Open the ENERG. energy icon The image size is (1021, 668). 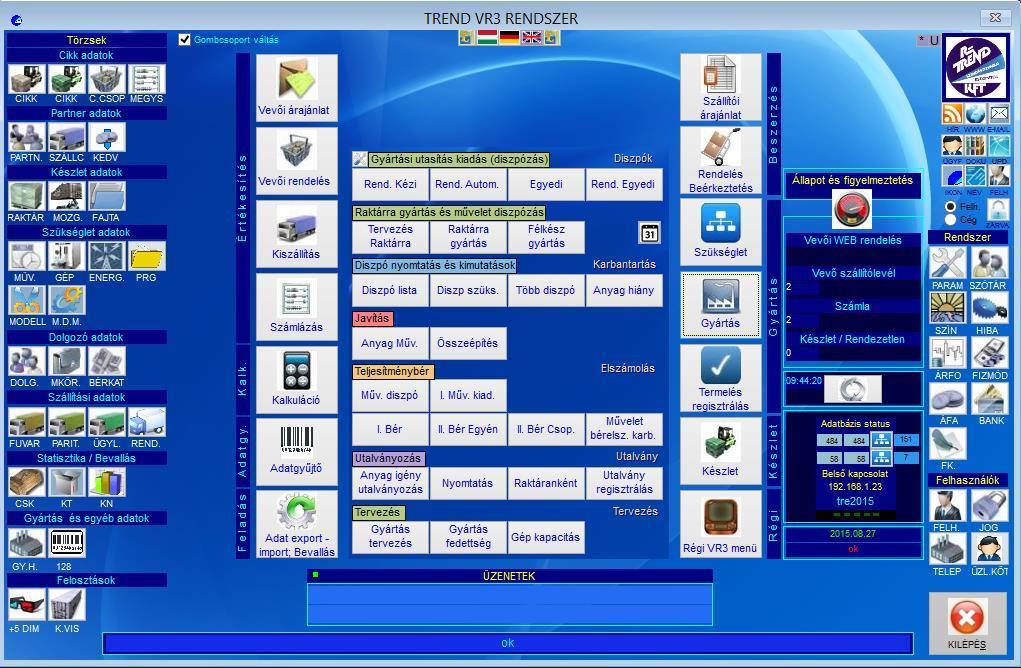pyautogui.click(x=107, y=257)
